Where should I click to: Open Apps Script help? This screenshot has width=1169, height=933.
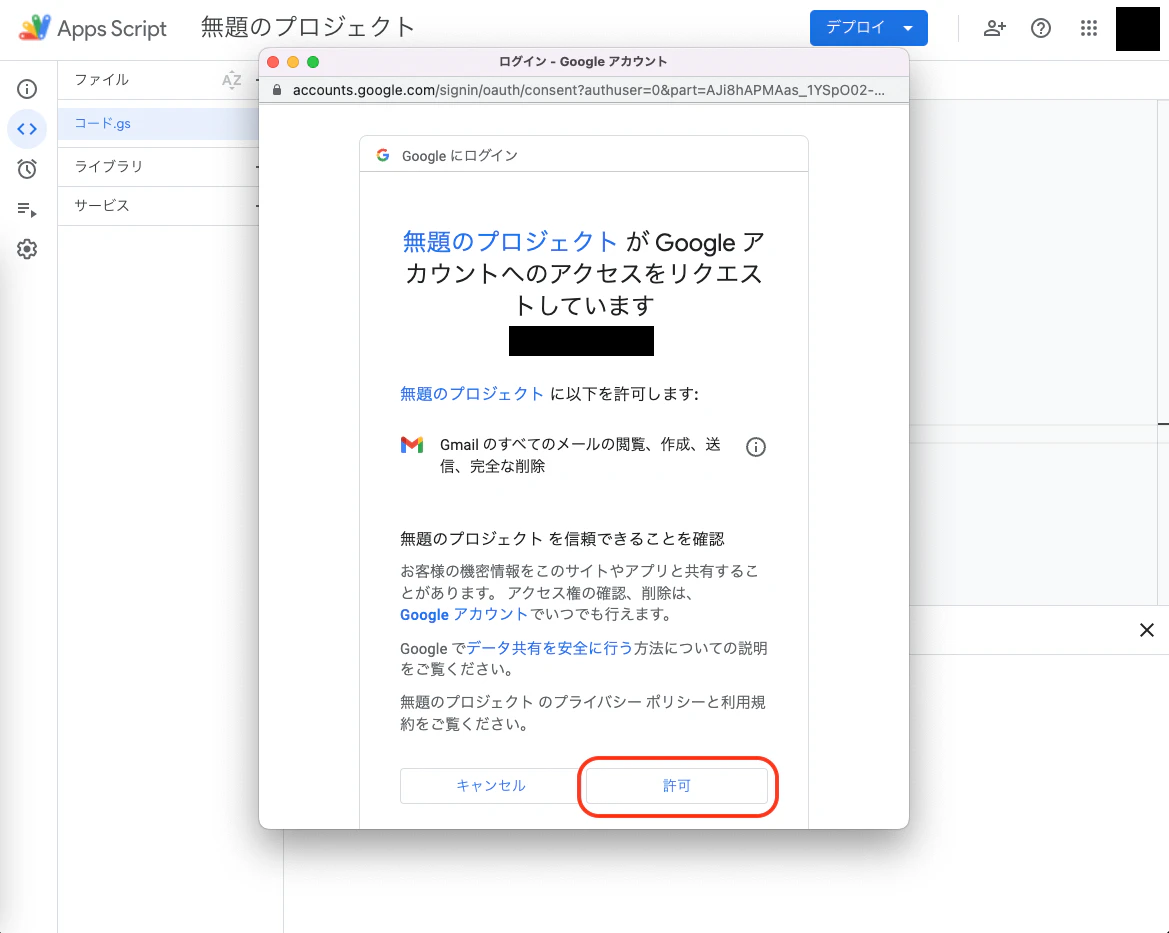pyautogui.click(x=1041, y=28)
